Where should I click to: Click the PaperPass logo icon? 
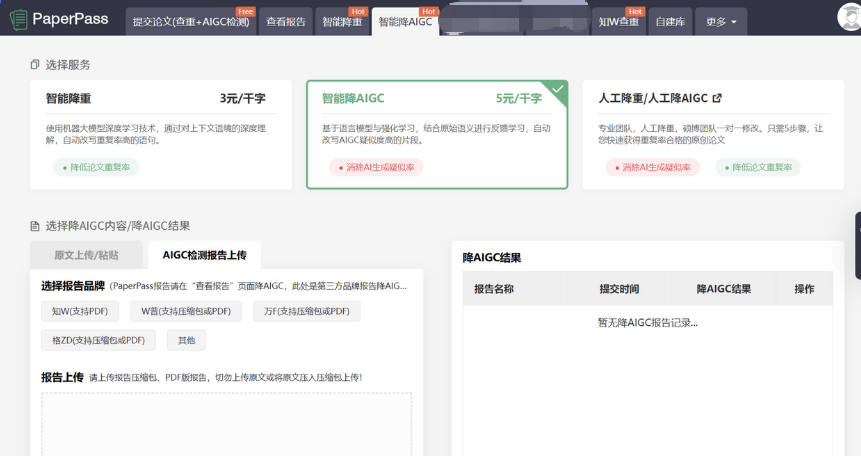[x=19, y=20]
